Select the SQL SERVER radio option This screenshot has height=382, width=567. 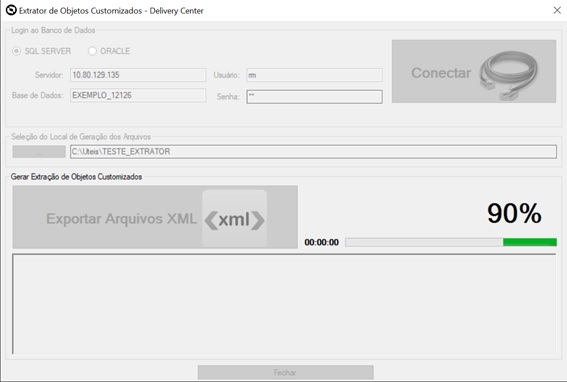(x=41, y=51)
